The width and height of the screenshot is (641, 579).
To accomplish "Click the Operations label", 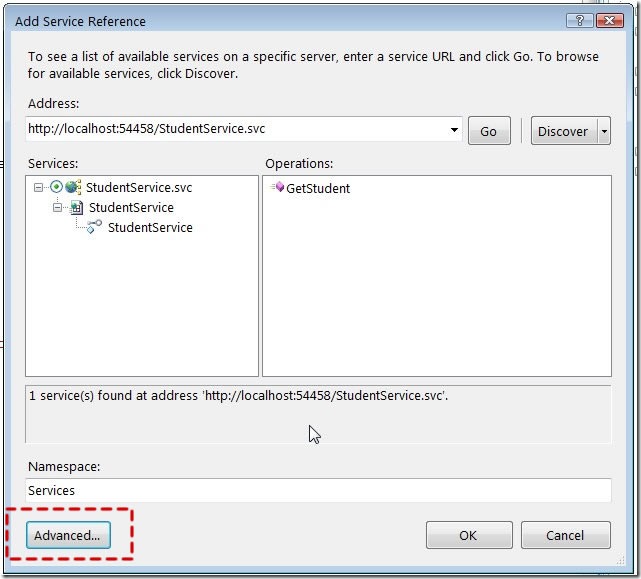I will pyautogui.click(x=299, y=164).
